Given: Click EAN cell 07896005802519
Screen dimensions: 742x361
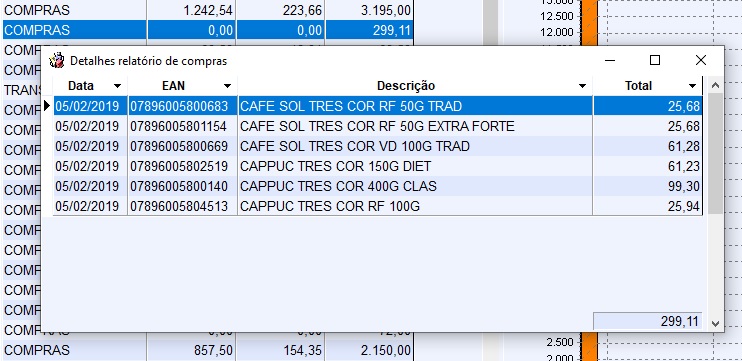Looking at the screenshot, I should point(182,166).
